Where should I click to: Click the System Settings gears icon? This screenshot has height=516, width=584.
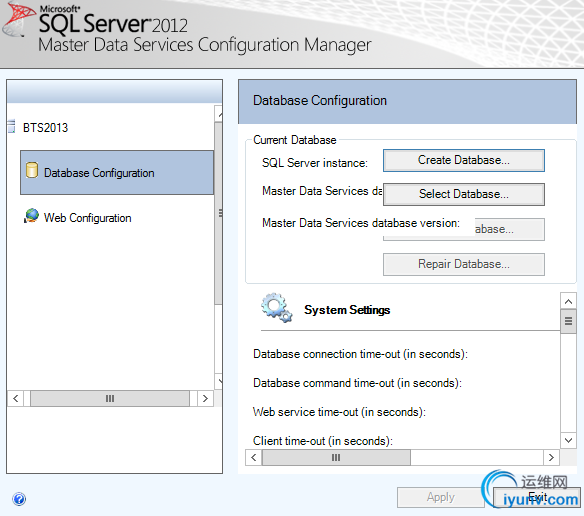pos(276,308)
